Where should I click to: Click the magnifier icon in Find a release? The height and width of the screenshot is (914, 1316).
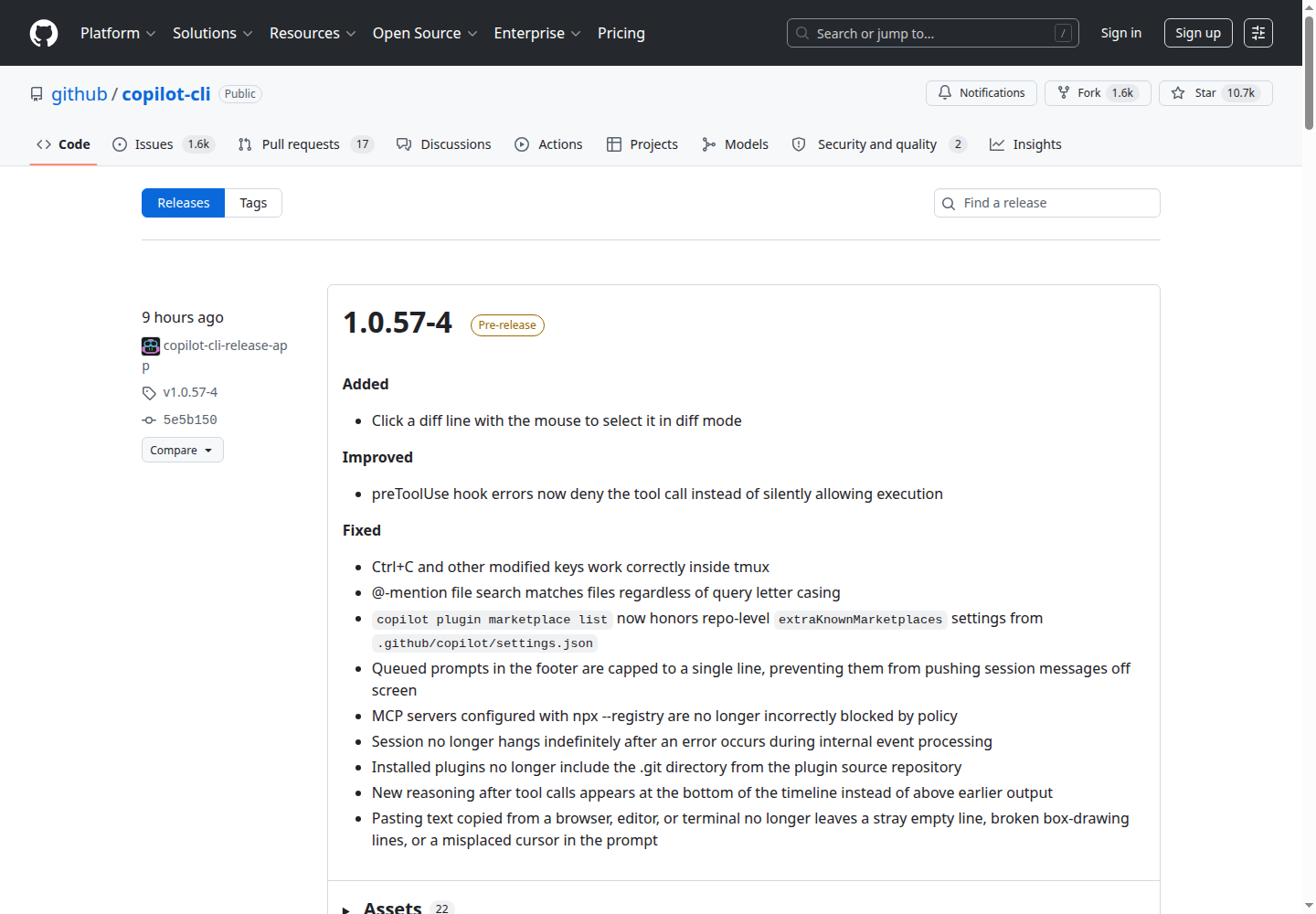pos(949,204)
